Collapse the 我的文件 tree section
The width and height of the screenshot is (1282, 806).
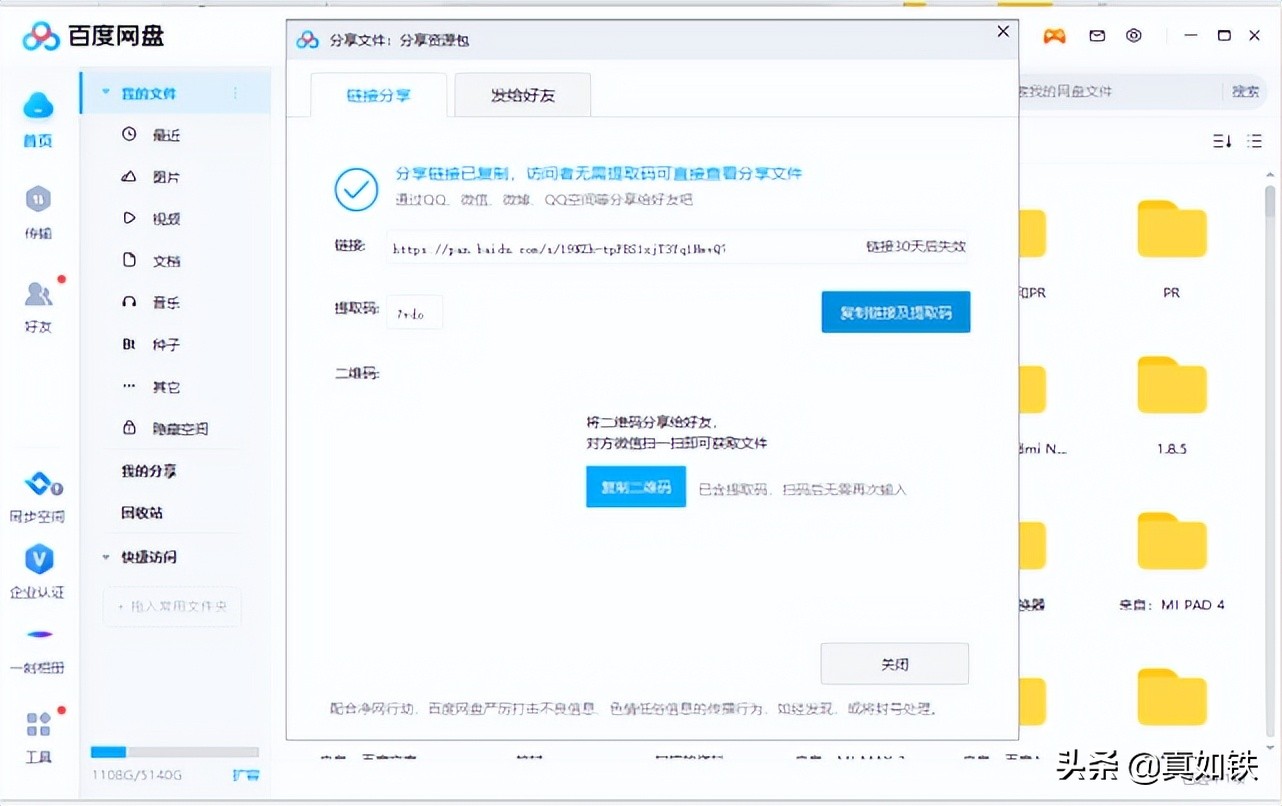pos(106,90)
